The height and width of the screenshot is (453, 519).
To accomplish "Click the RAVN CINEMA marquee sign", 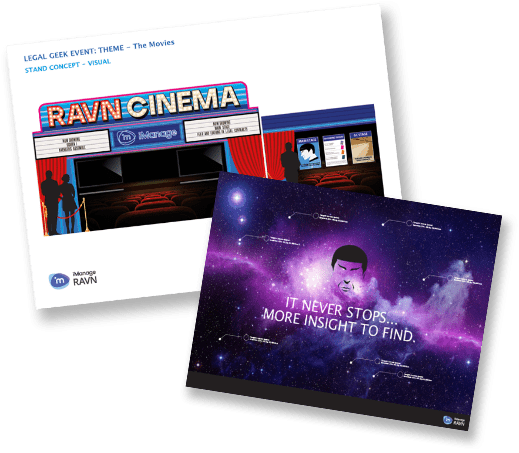I will [x=143, y=106].
